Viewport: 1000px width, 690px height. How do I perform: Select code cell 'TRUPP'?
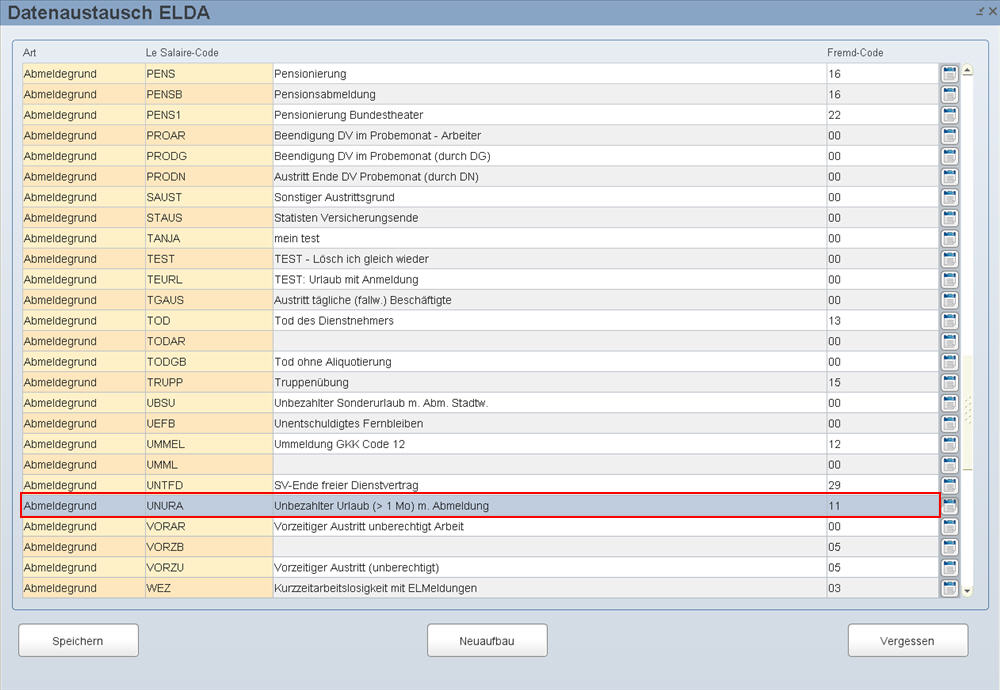click(209, 383)
